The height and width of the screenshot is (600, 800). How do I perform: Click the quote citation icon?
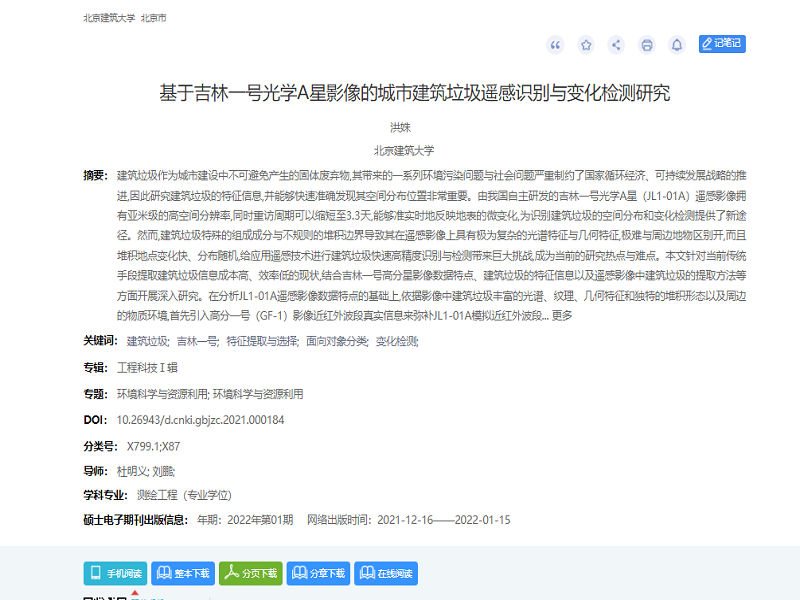[555, 44]
